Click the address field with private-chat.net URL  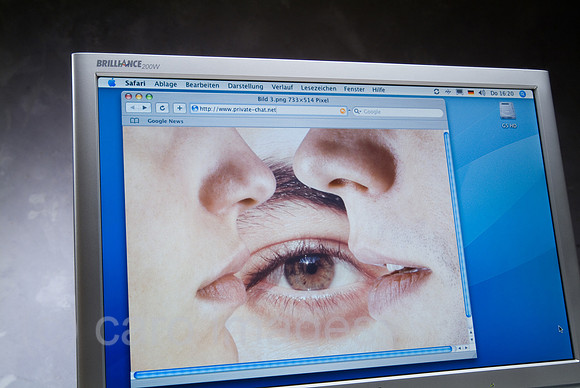[x=269, y=110]
